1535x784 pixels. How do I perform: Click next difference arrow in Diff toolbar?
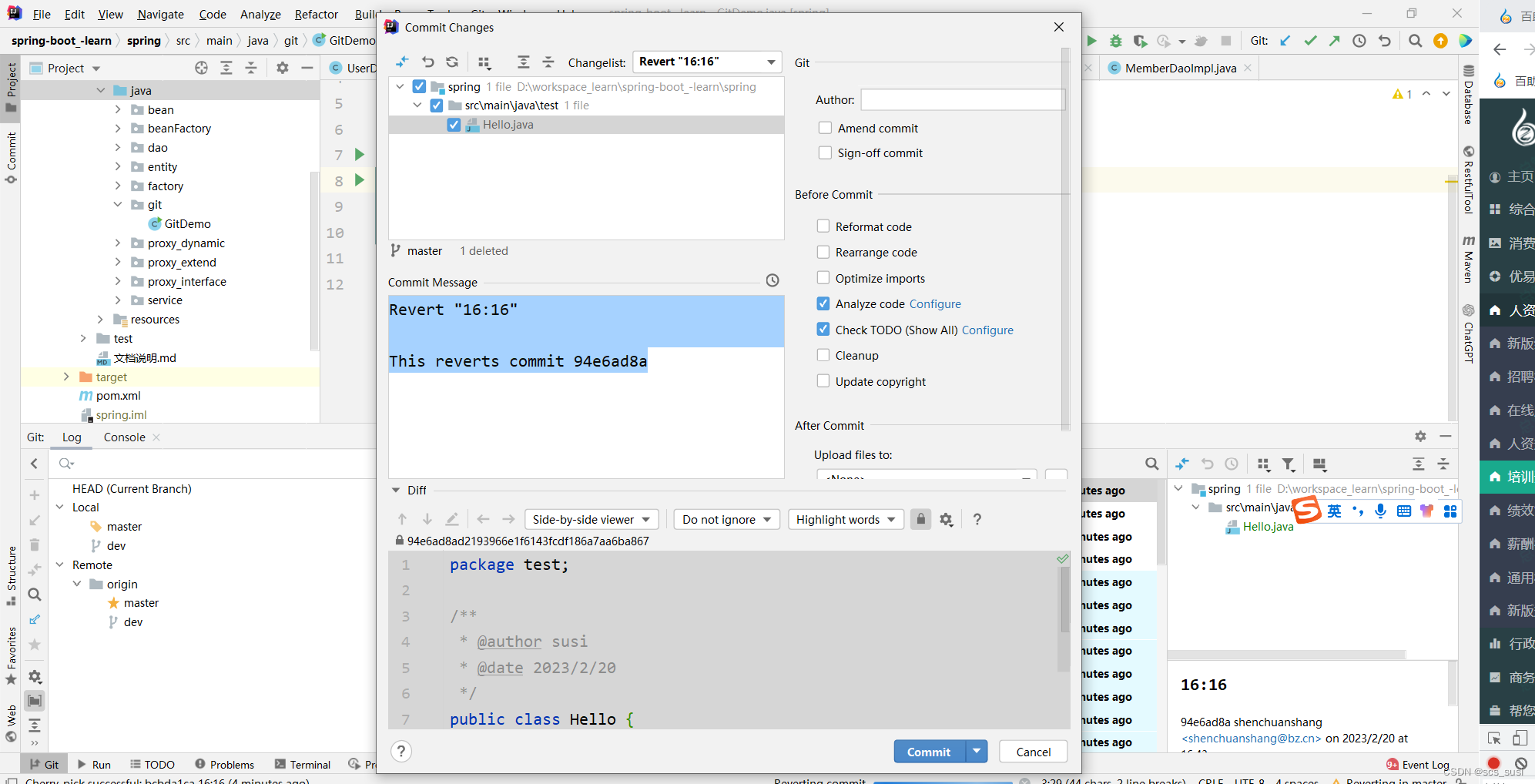tap(427, 519)
